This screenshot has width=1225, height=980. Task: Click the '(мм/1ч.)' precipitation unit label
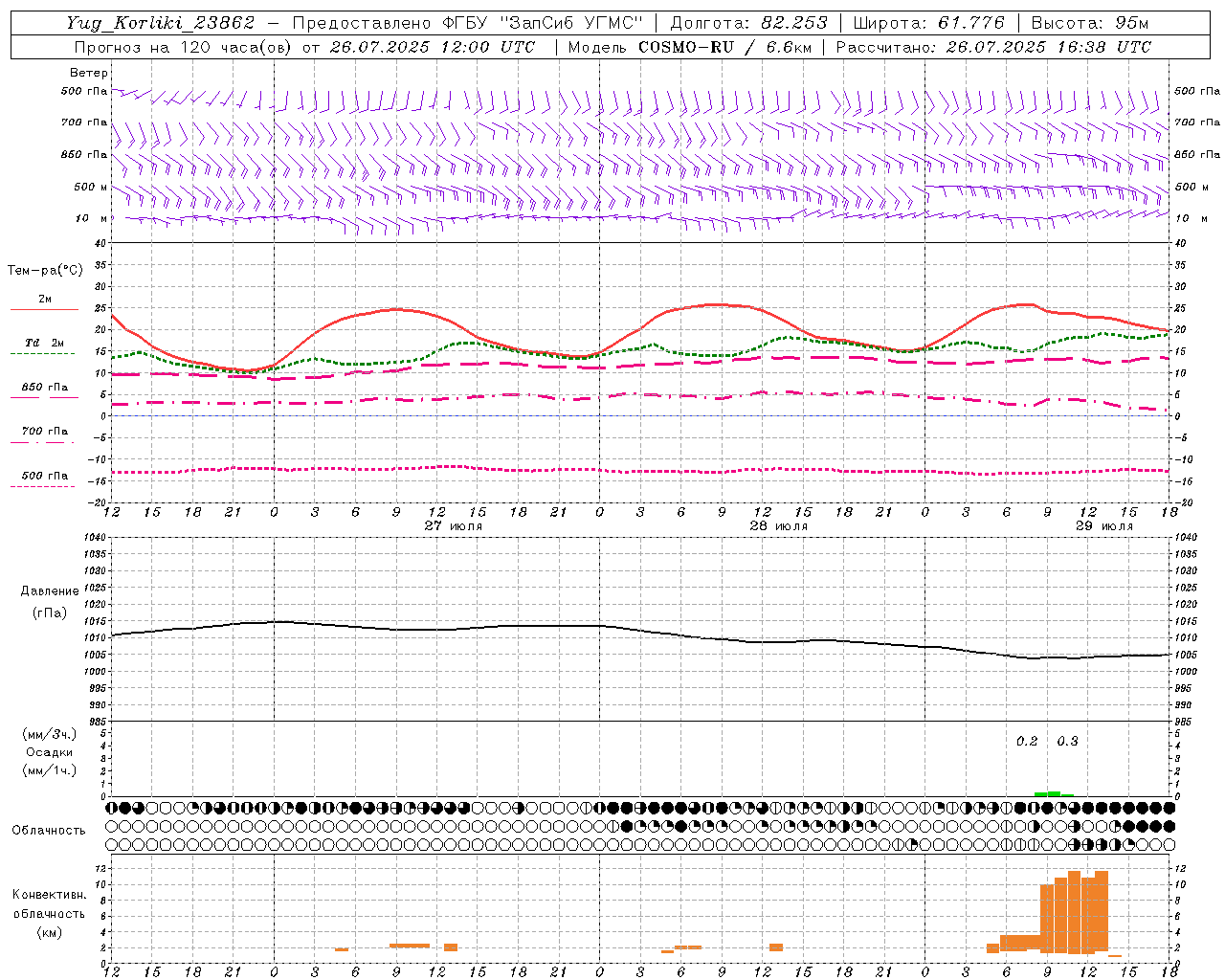coord(50,770)
